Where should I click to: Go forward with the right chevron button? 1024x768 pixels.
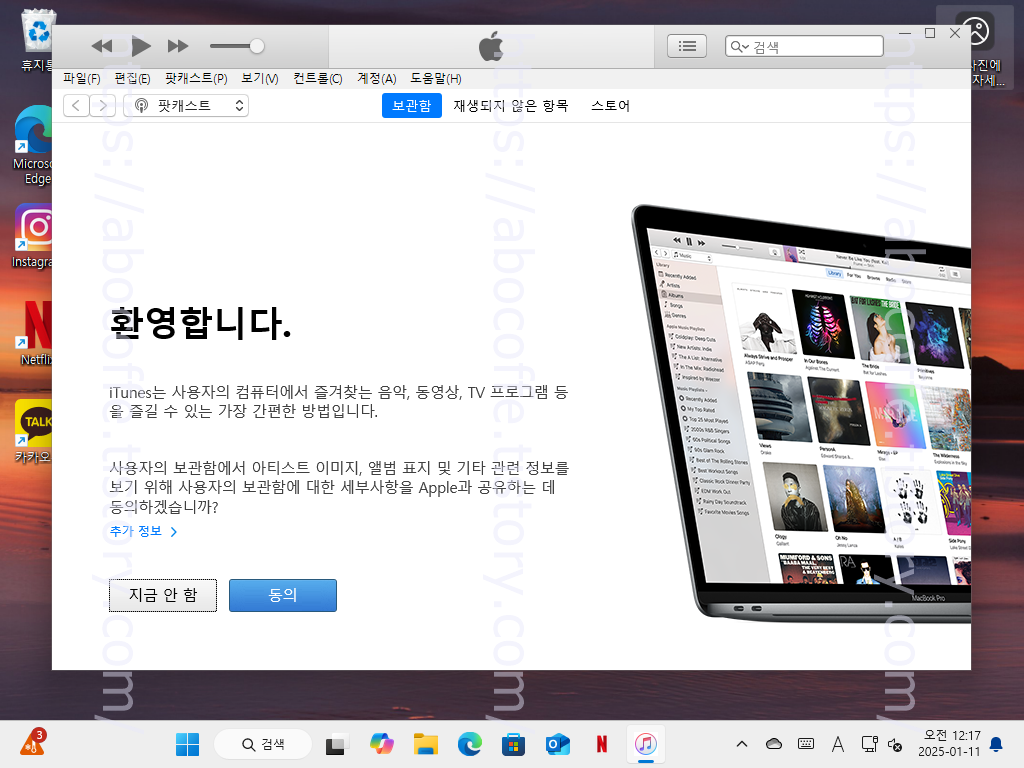click(103, 105)
